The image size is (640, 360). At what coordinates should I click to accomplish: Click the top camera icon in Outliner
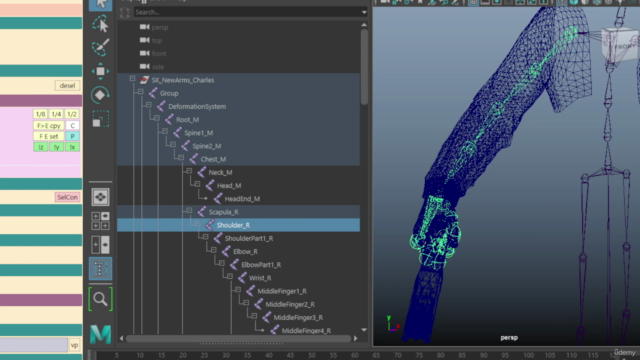[x=144, y=40]
